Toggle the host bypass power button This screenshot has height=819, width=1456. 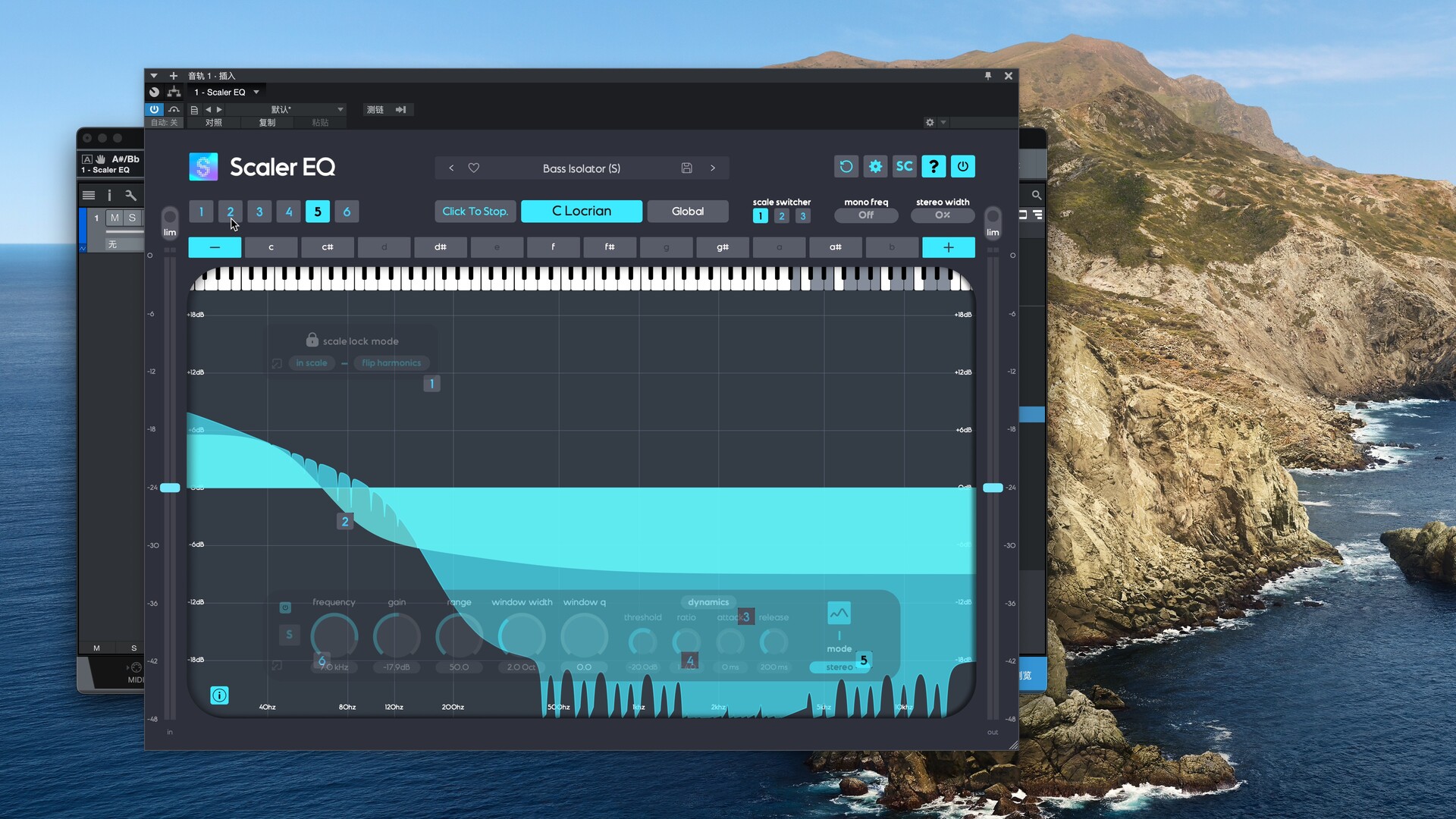(x=154, y=109)
